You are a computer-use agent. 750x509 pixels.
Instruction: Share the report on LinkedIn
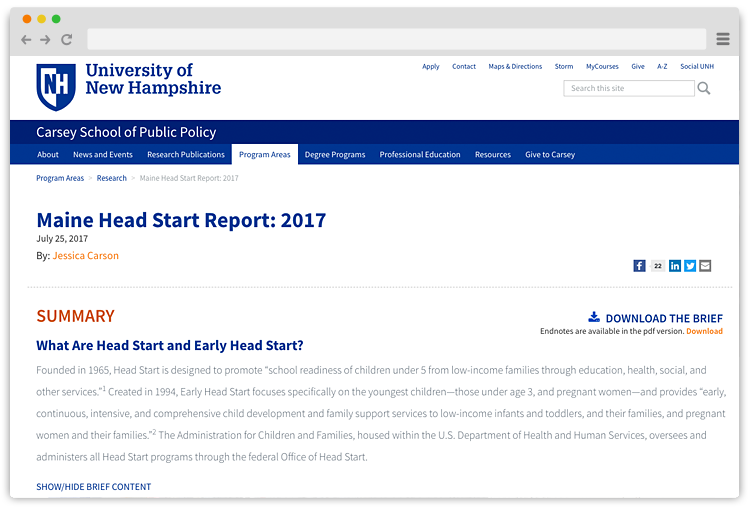pyautogui.click(x=675, y=266)
